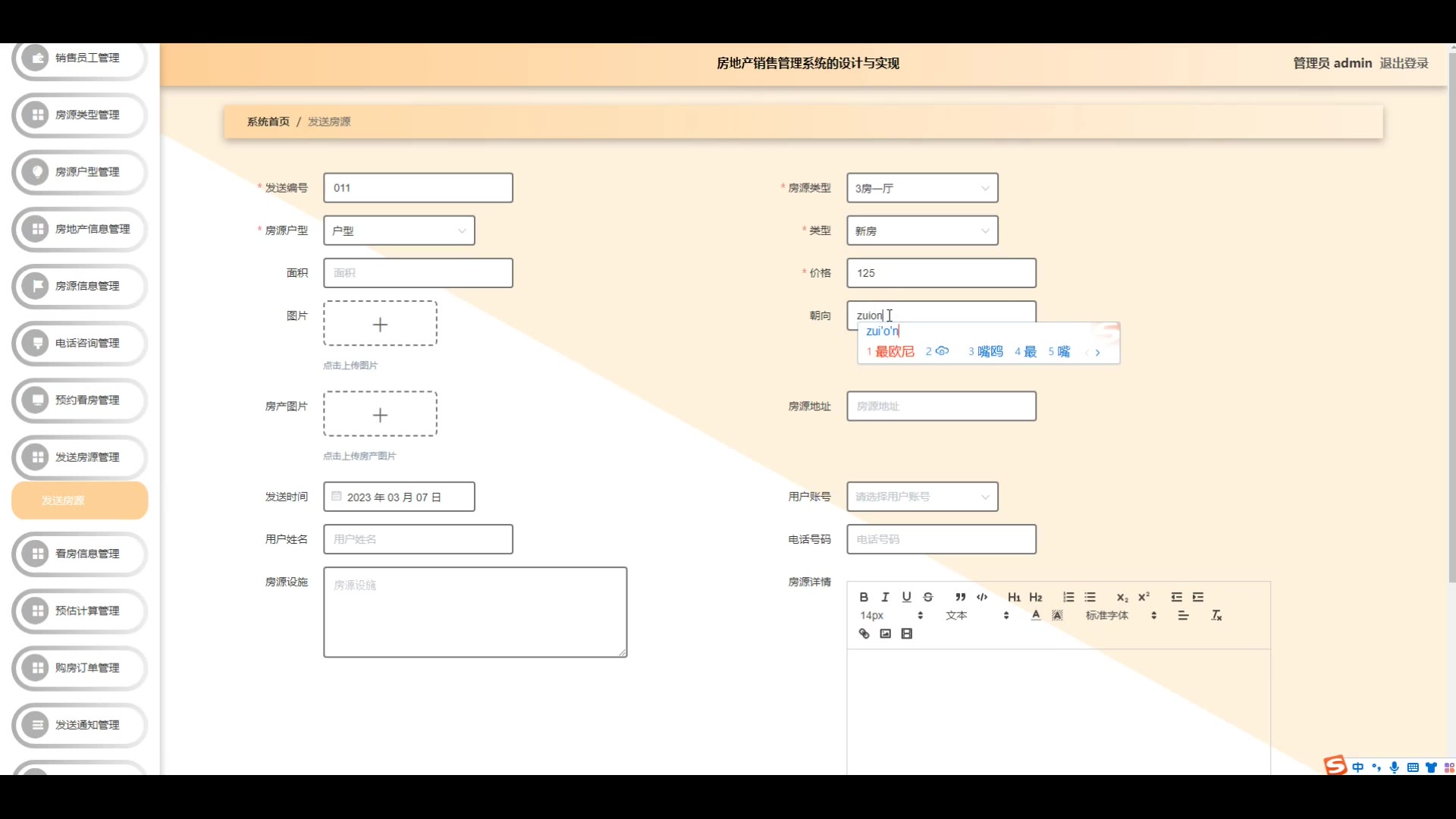Toggle superscript formatting

tap(1144, 597)
